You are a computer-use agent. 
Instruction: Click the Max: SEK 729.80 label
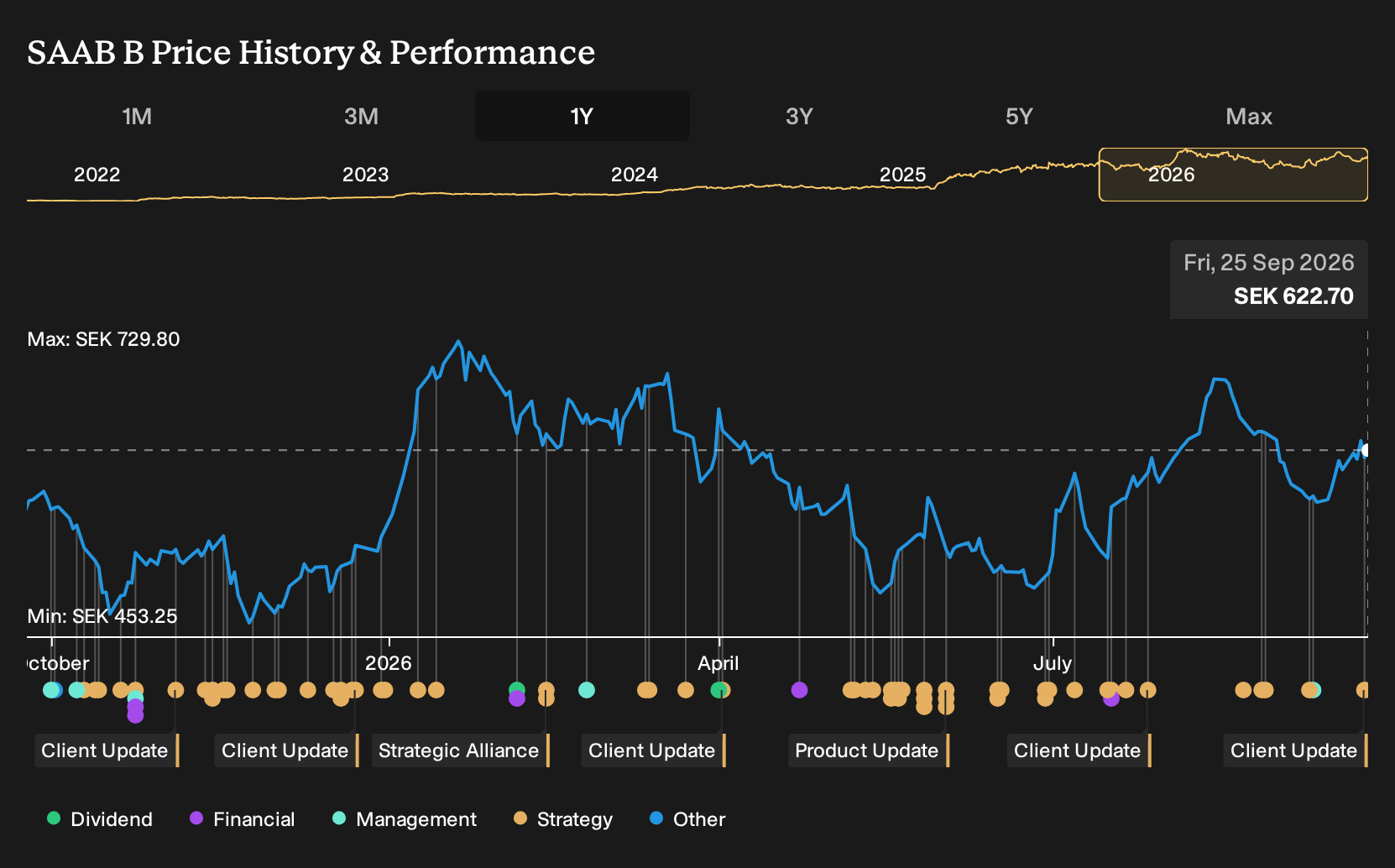(x=103, y=339)
